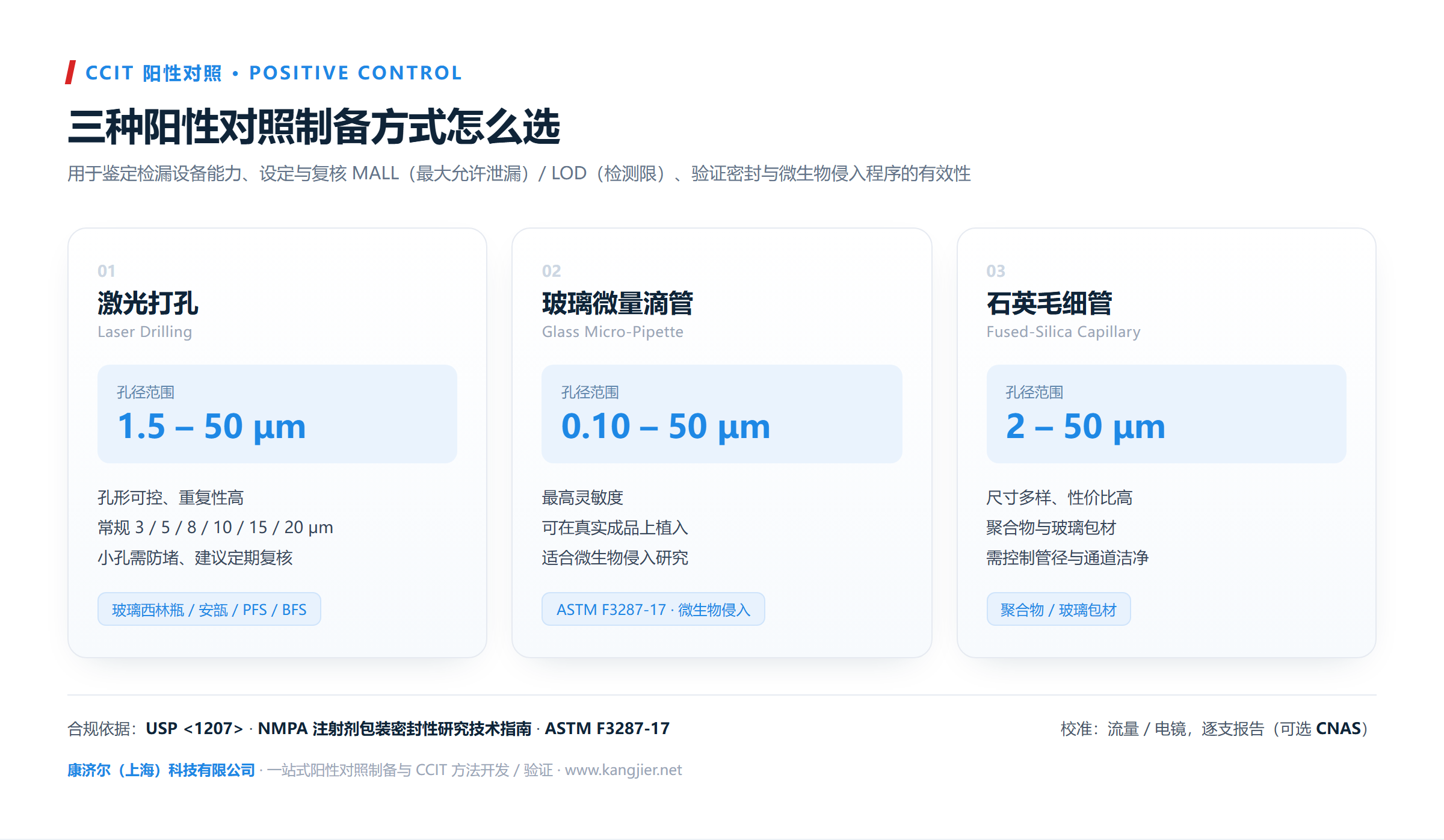This screenshot has width=1444, height=840.
Task: Select the '石英毛细管' card heading
Action: pos(1049,303)
